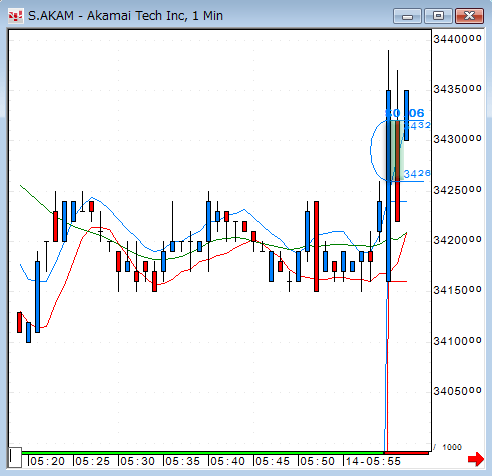Image resolution: width=492 pixels, height=476 pixels.
Task: Click the 3432 annotation price label
Action: (417, 126)
